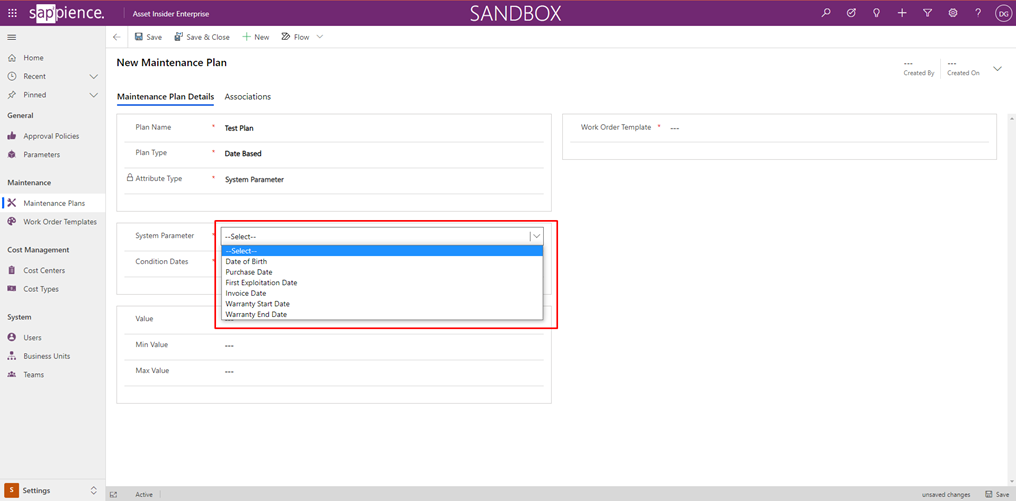Viewport: 1016px width, 501px height.
Task: Open the app launcher waffle icon
Action: (x=12, y=13)
